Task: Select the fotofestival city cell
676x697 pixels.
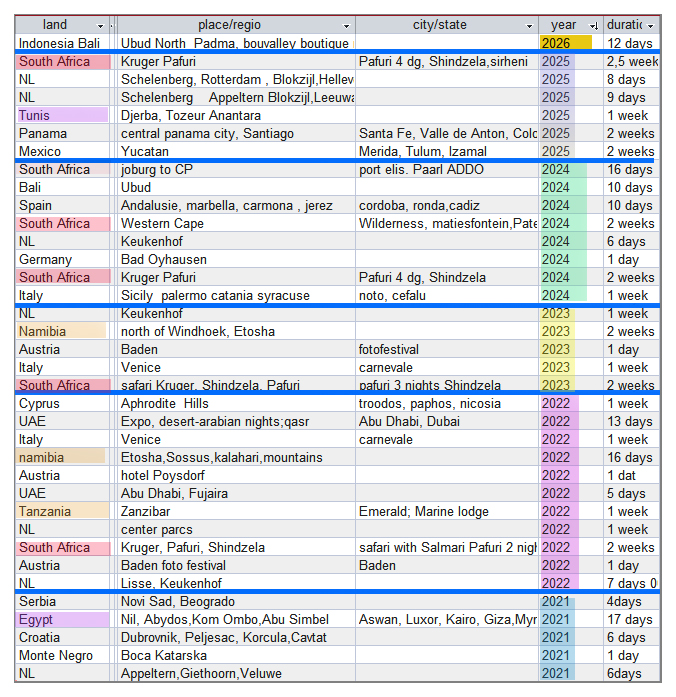Action: pyautogui.click(x=446, y=349)
